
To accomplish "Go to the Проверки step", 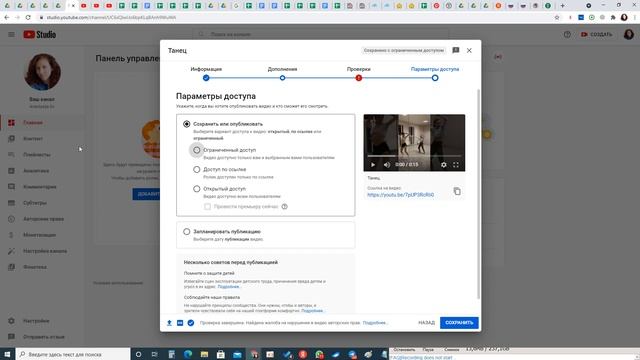I will point(359,73).
